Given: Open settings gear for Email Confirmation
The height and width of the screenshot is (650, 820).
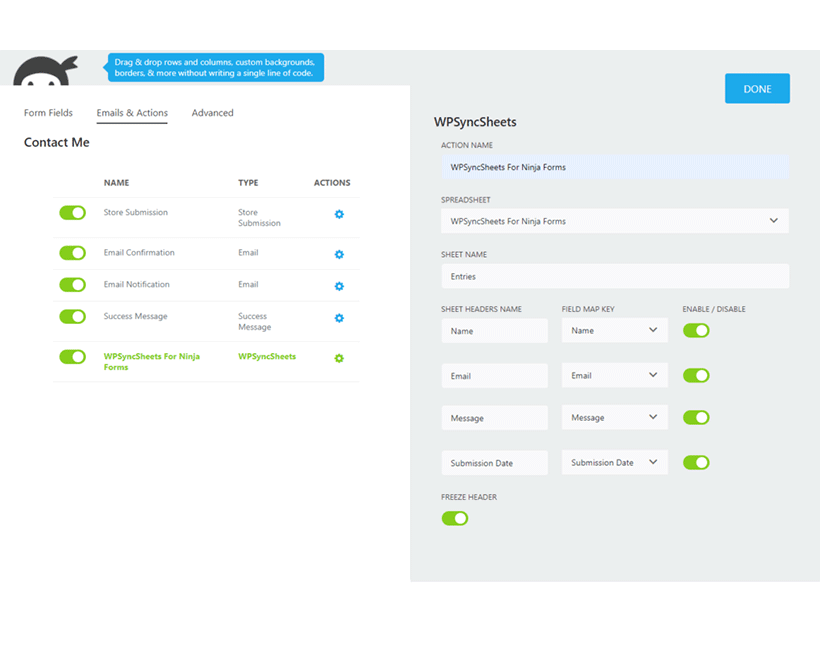Looking at the screenshot, I should point(339,254).
